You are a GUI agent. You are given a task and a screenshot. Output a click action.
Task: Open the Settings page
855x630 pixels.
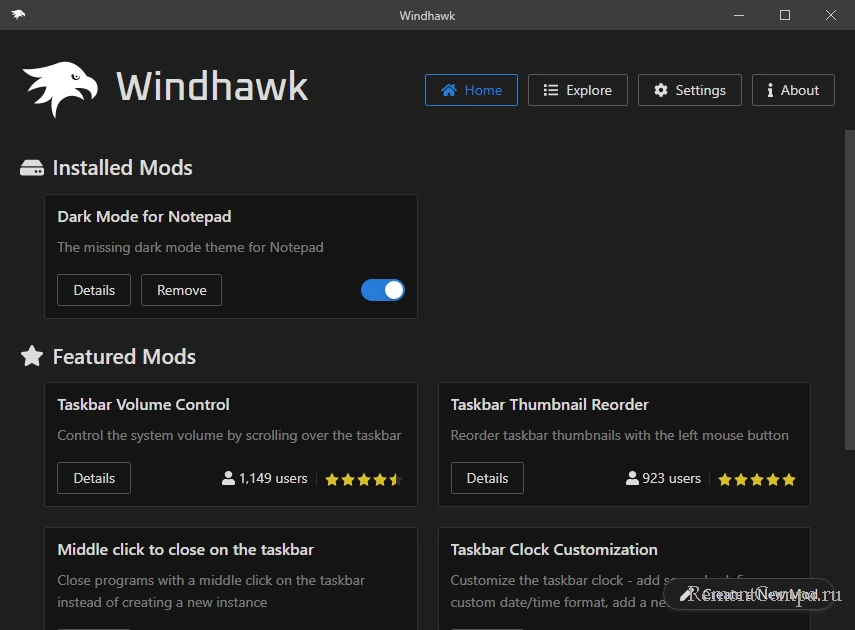689,90
